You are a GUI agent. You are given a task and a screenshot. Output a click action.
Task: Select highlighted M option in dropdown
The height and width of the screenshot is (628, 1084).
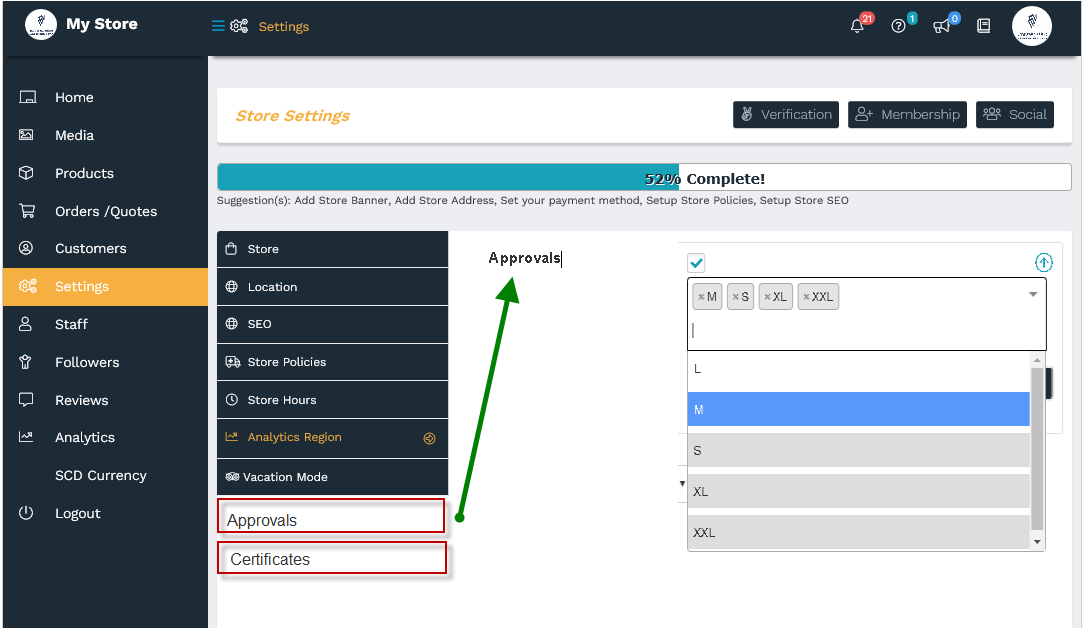pyautogui.click(x=859, y=409)
